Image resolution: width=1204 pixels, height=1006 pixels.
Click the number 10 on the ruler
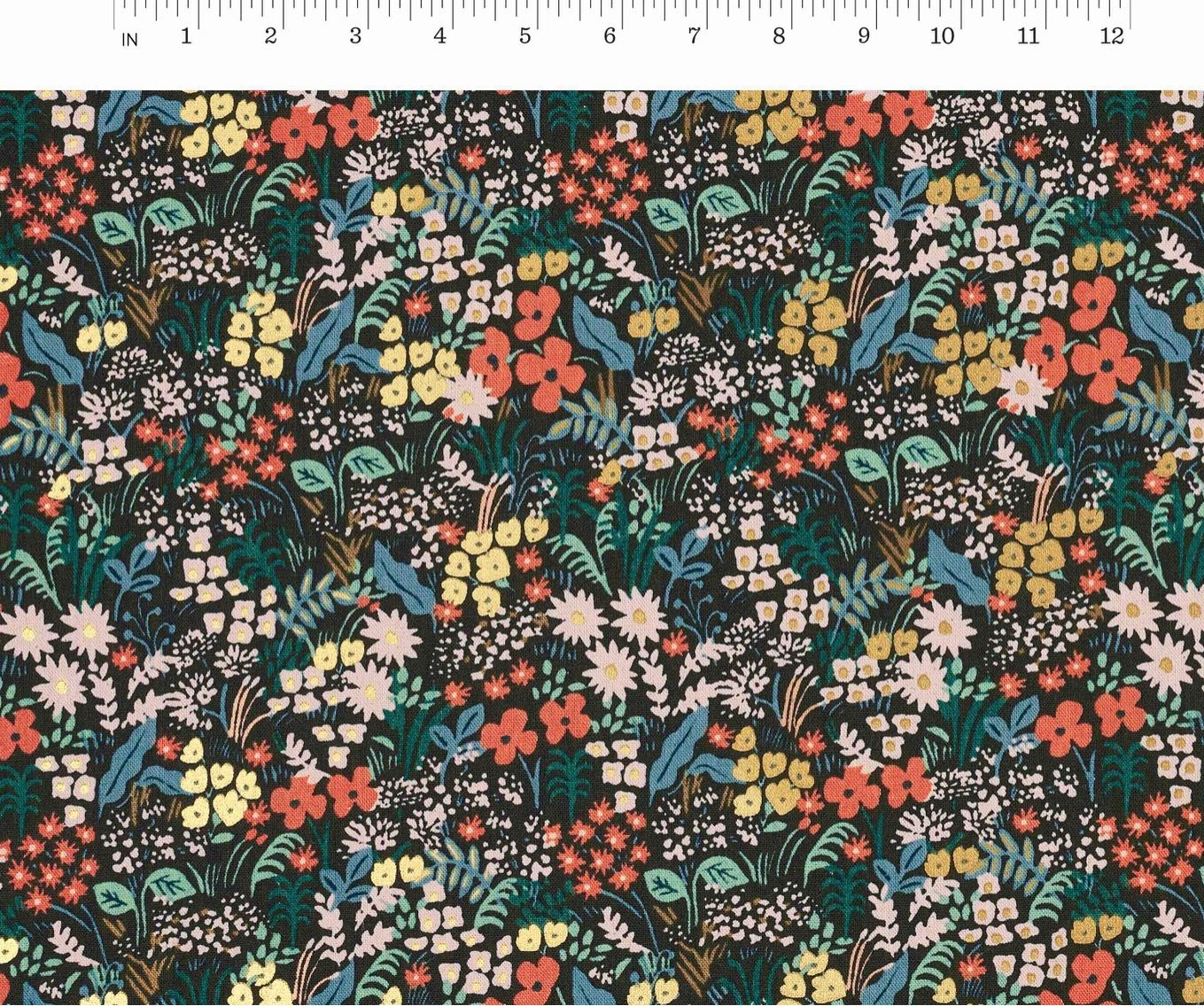(x=942, y=36)
